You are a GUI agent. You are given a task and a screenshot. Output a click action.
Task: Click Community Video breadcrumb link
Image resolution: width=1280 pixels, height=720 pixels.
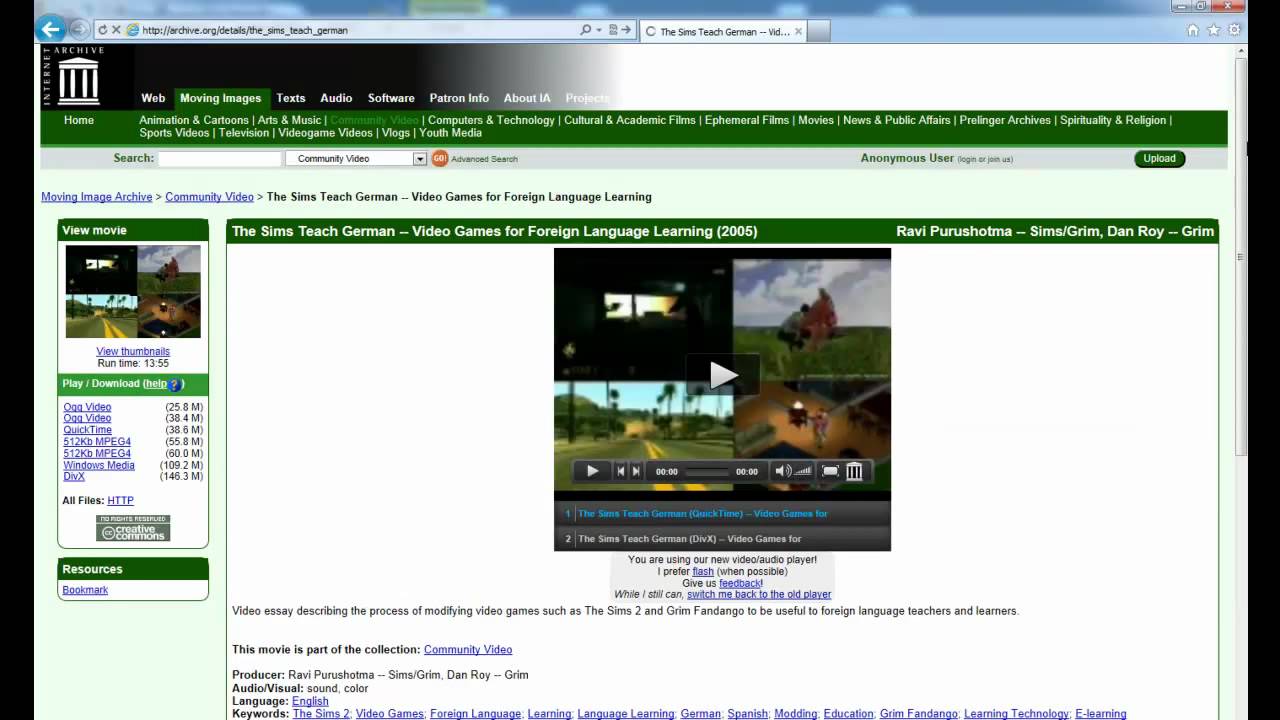[209, 197]
